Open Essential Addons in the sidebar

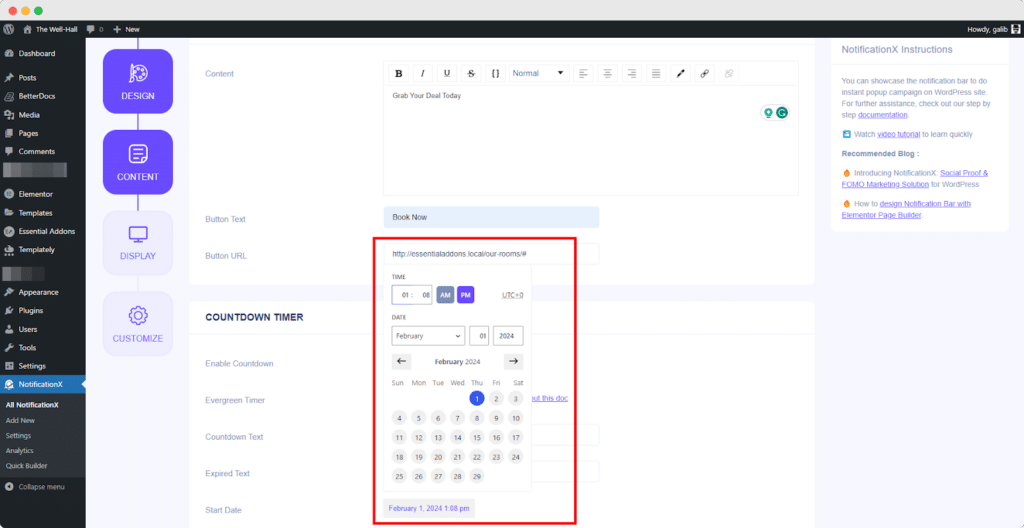pyautogui.click(x=46, y=231)
